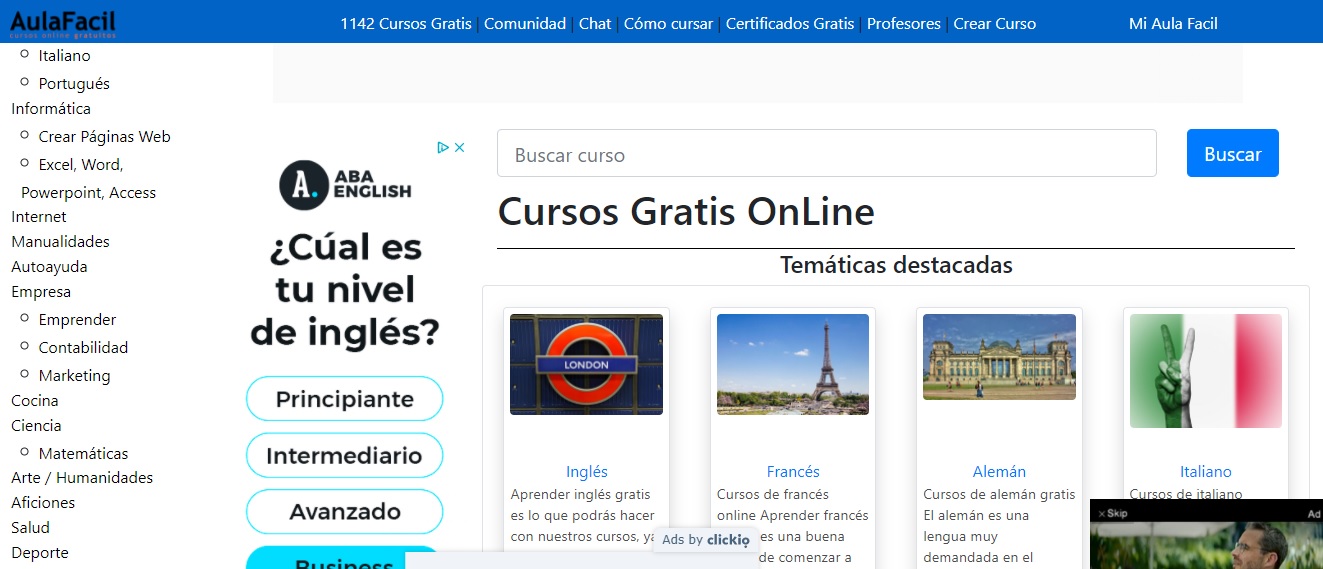This screenshot has width=1323, height=569.
Task: Go to Certificados Gratis
Action: point(790,23)
